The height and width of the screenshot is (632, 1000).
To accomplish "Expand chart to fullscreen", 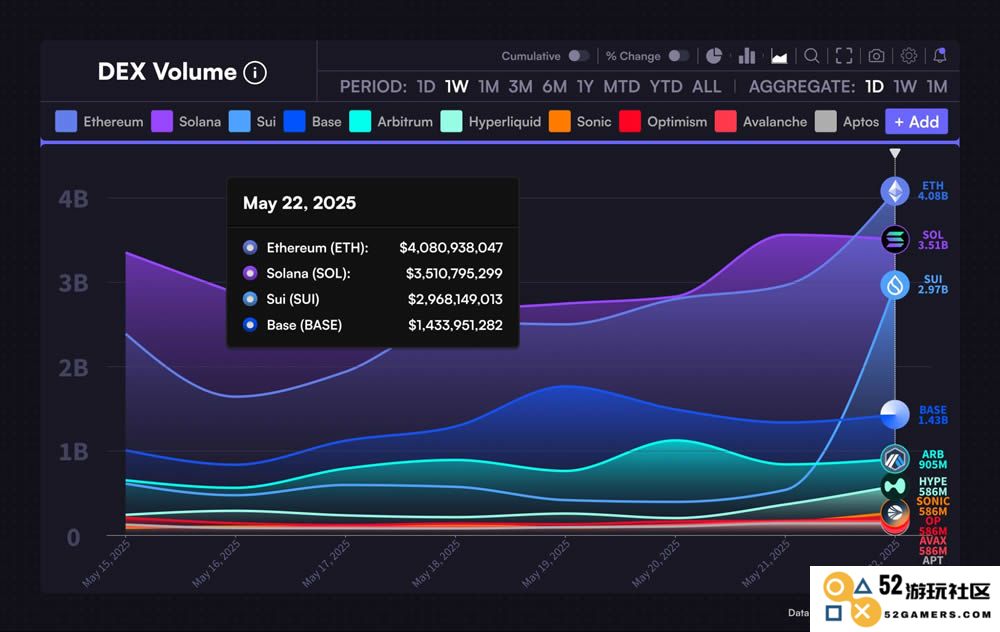I will [x=844, y=56].
